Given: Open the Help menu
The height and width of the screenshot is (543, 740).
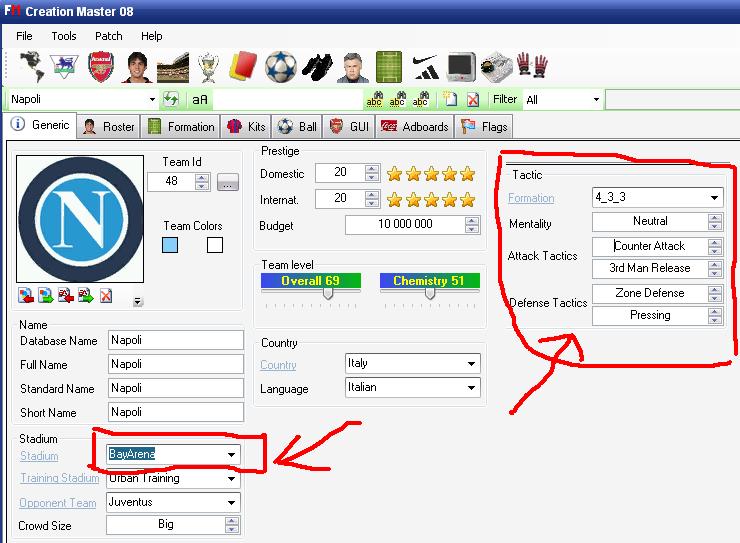Looking at the screenshot, I should (x=151, y=36).
